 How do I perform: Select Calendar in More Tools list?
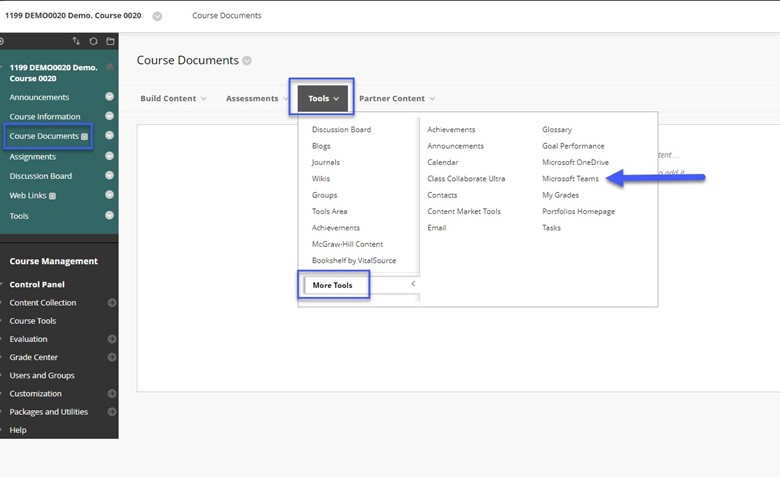tap(442, 162)
